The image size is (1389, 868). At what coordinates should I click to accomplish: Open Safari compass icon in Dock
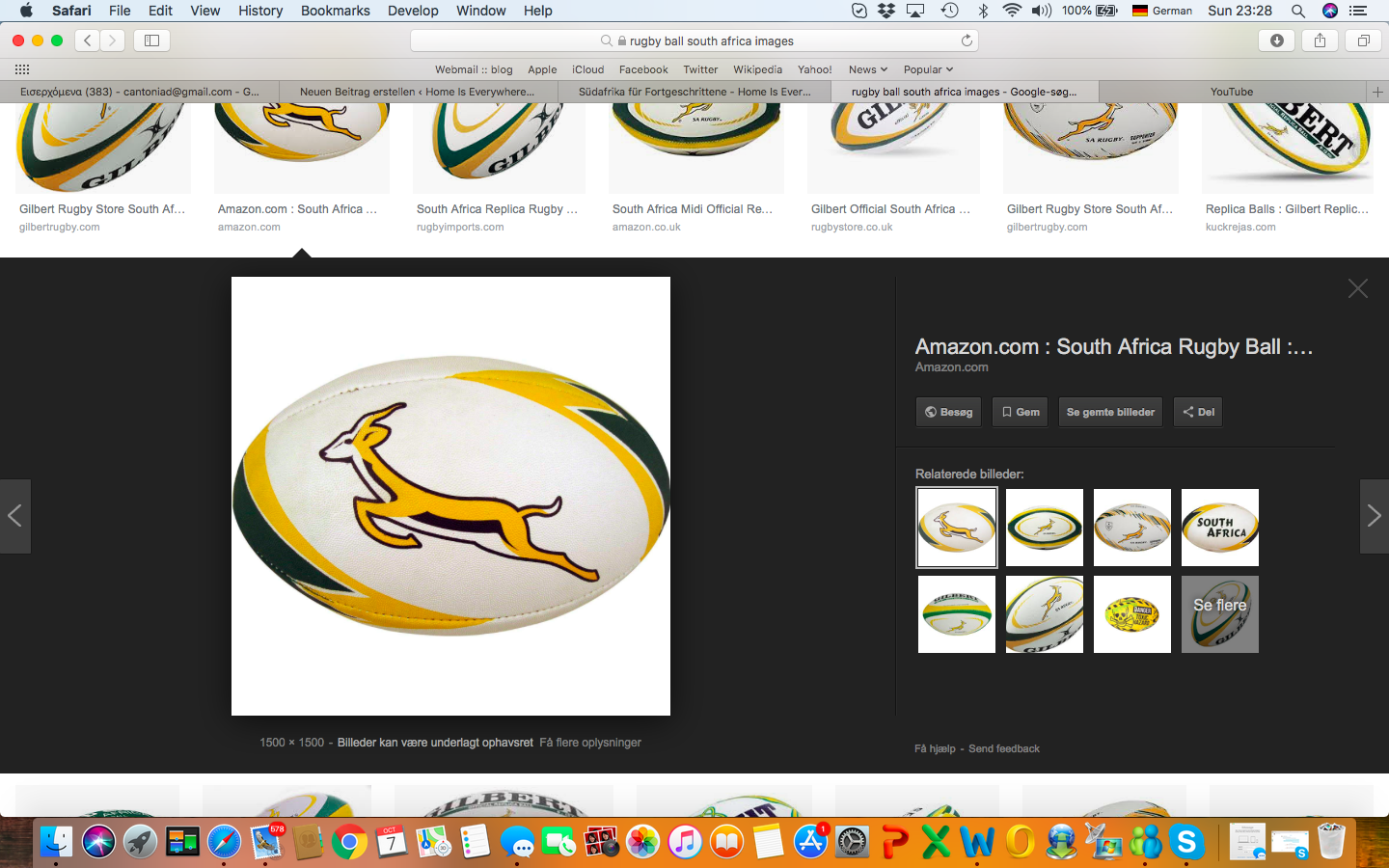[224, 842]
